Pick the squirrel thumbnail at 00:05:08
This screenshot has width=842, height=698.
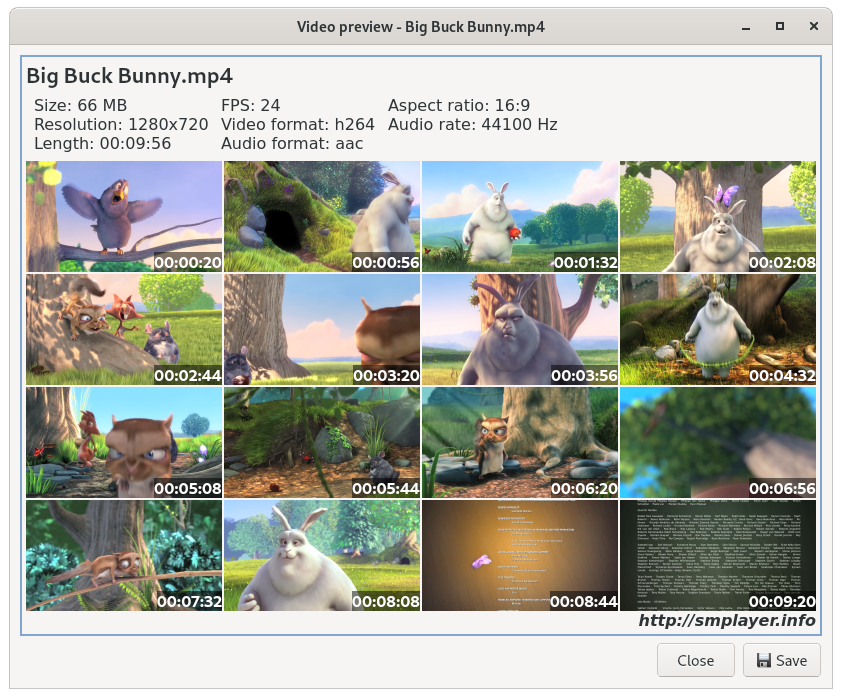point(124,443)
